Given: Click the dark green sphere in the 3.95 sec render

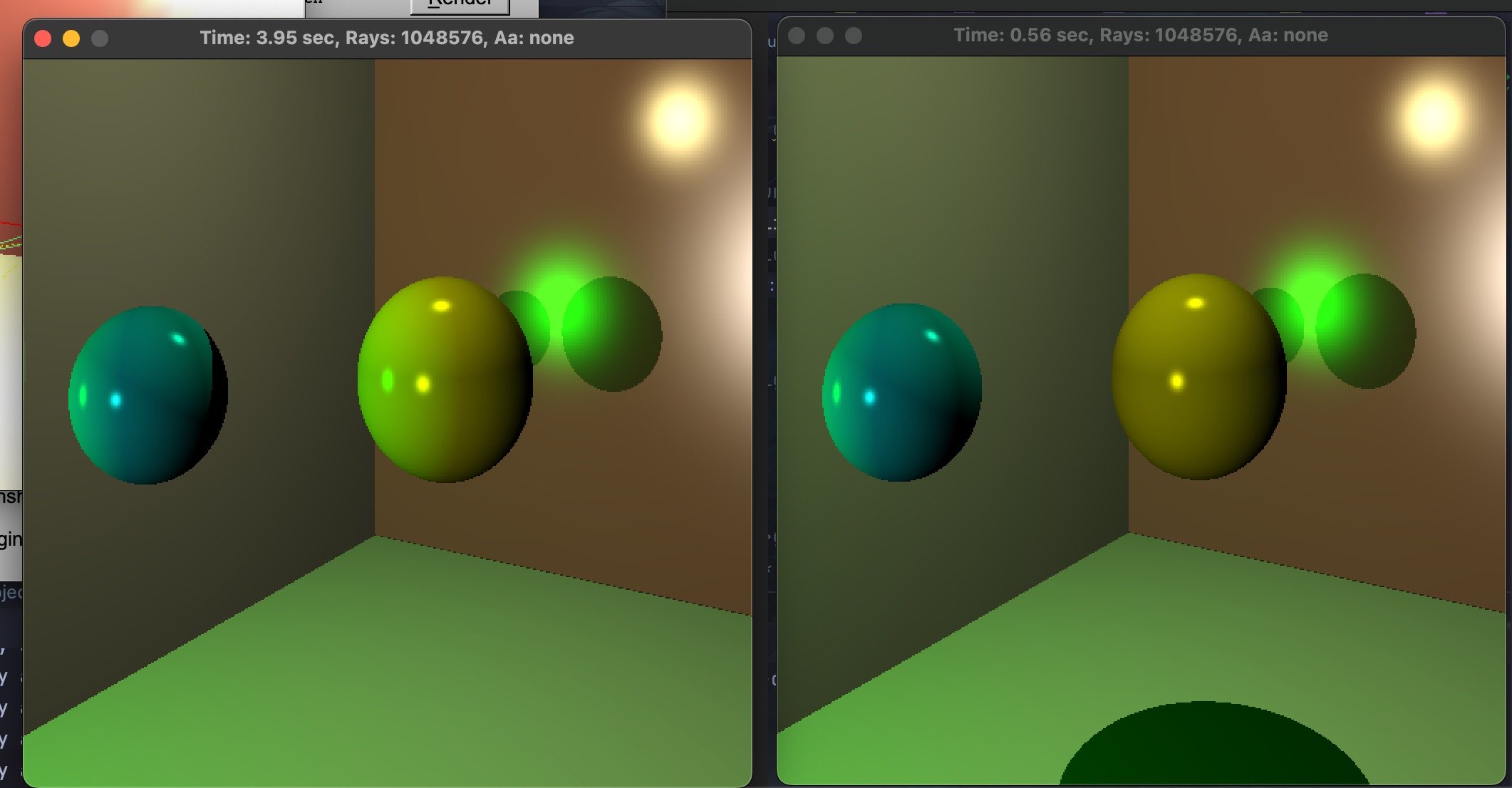Looking at the screenshot, I should tap(611, 333).
